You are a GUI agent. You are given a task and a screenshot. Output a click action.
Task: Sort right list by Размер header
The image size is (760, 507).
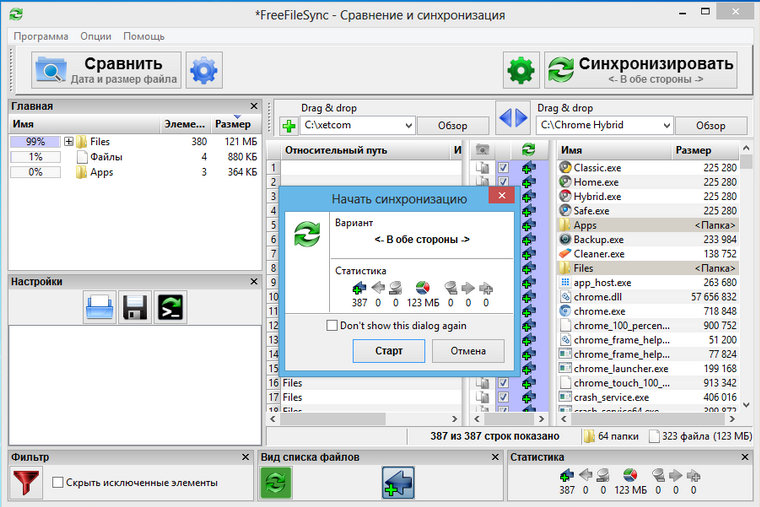pos(706,150)
